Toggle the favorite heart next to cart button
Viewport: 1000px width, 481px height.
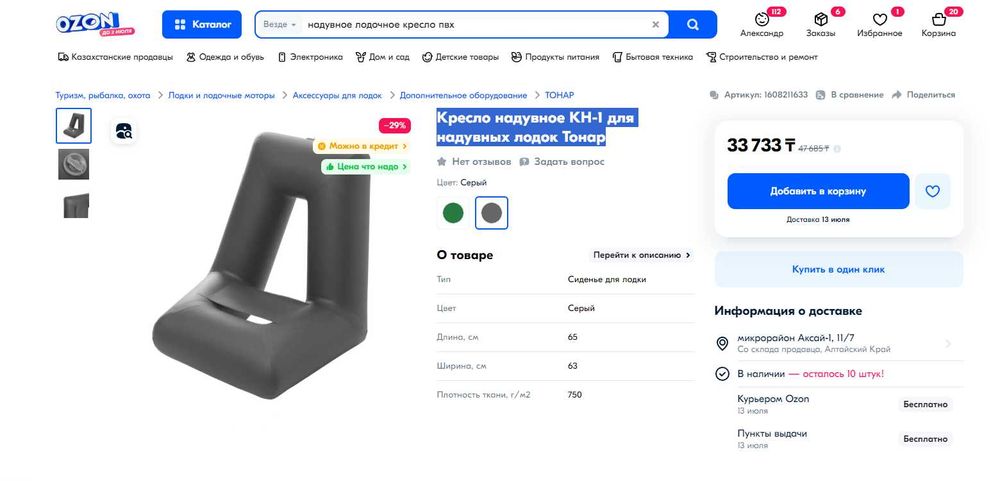[x=932, y=191]
